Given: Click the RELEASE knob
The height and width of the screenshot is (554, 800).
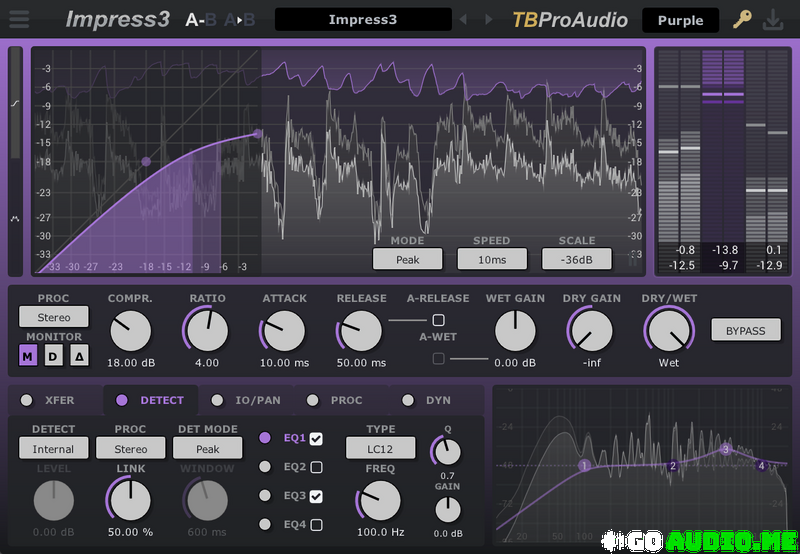Looking at the screenshot, I should click(x=361, y=331).
